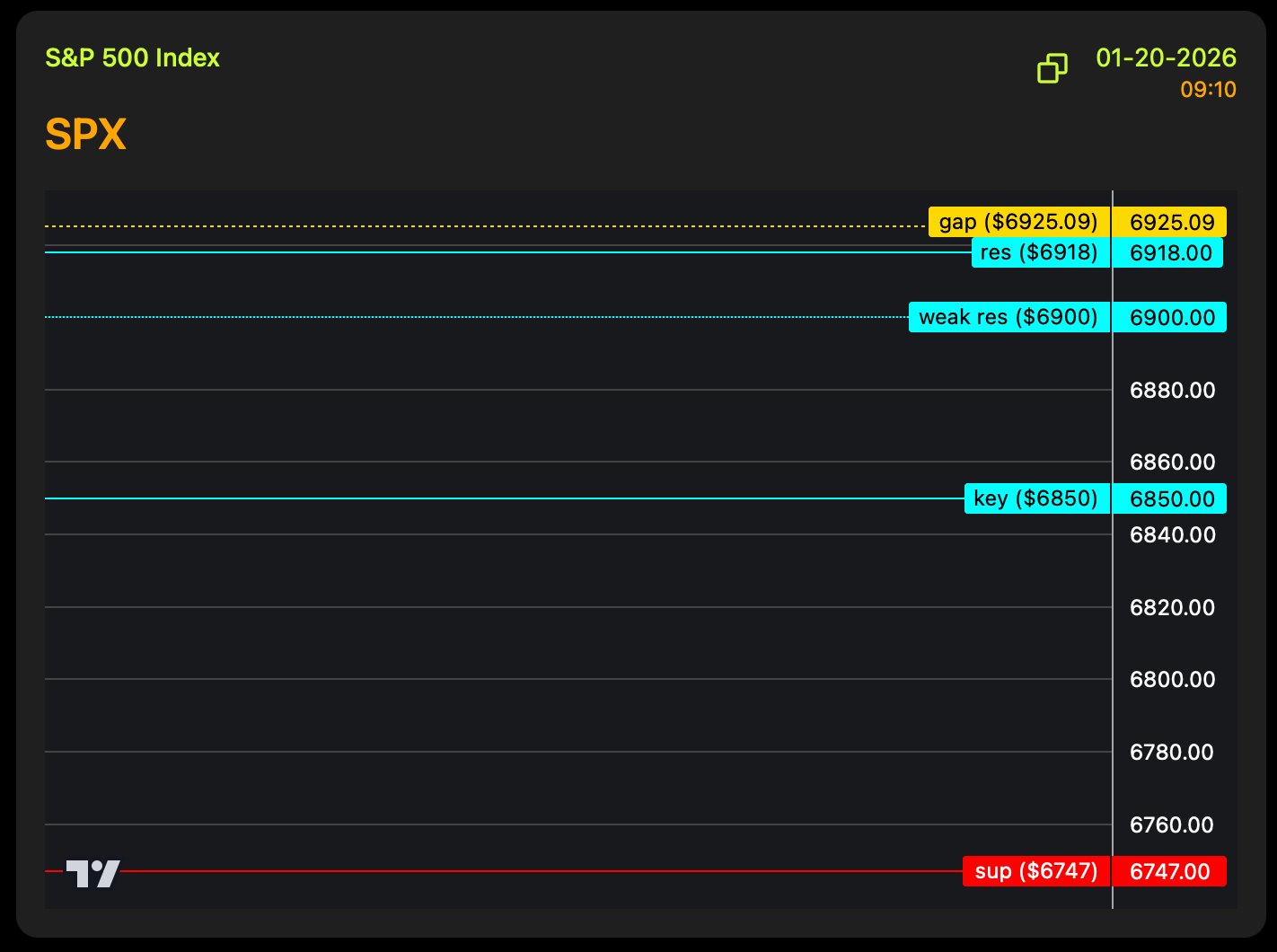The image size is (1277, 952).
Task: Click the yellow 6925.09 price tag
Action: coord(1171,222)
